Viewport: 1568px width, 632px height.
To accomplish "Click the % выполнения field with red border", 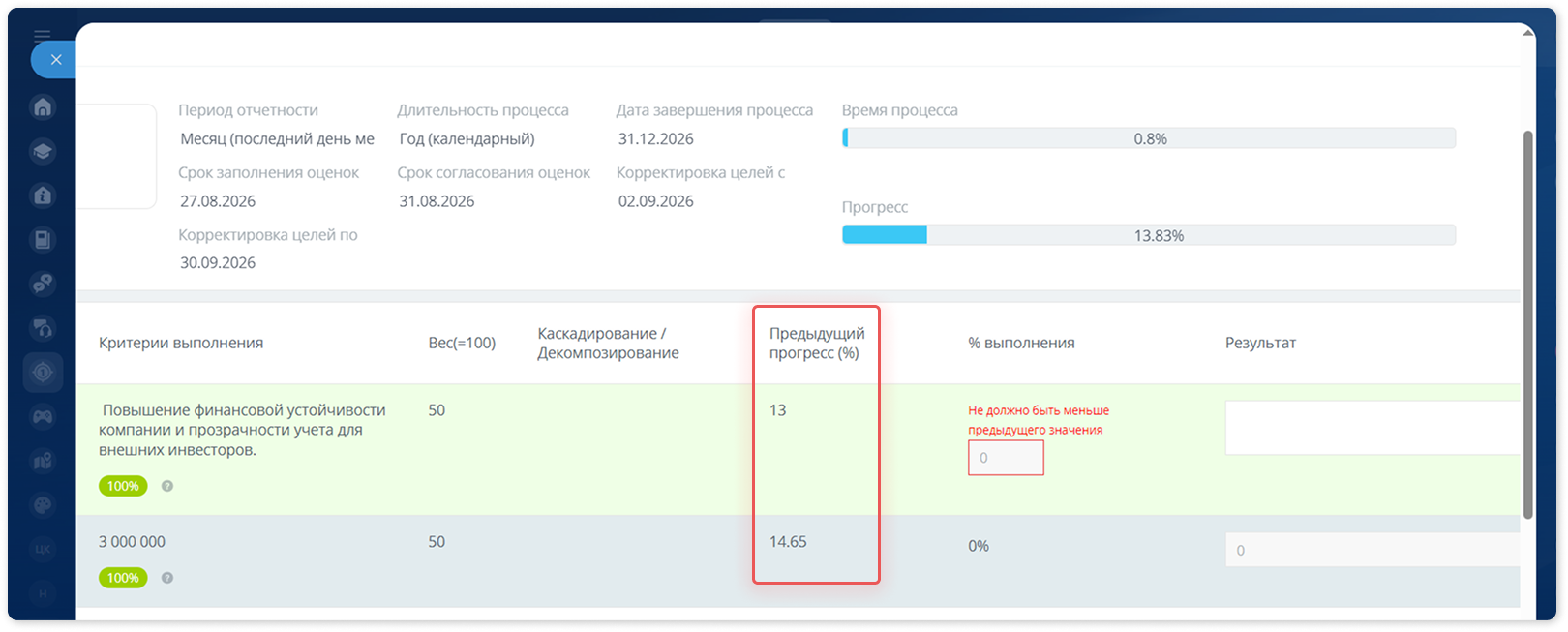I will coord(1006,458).
